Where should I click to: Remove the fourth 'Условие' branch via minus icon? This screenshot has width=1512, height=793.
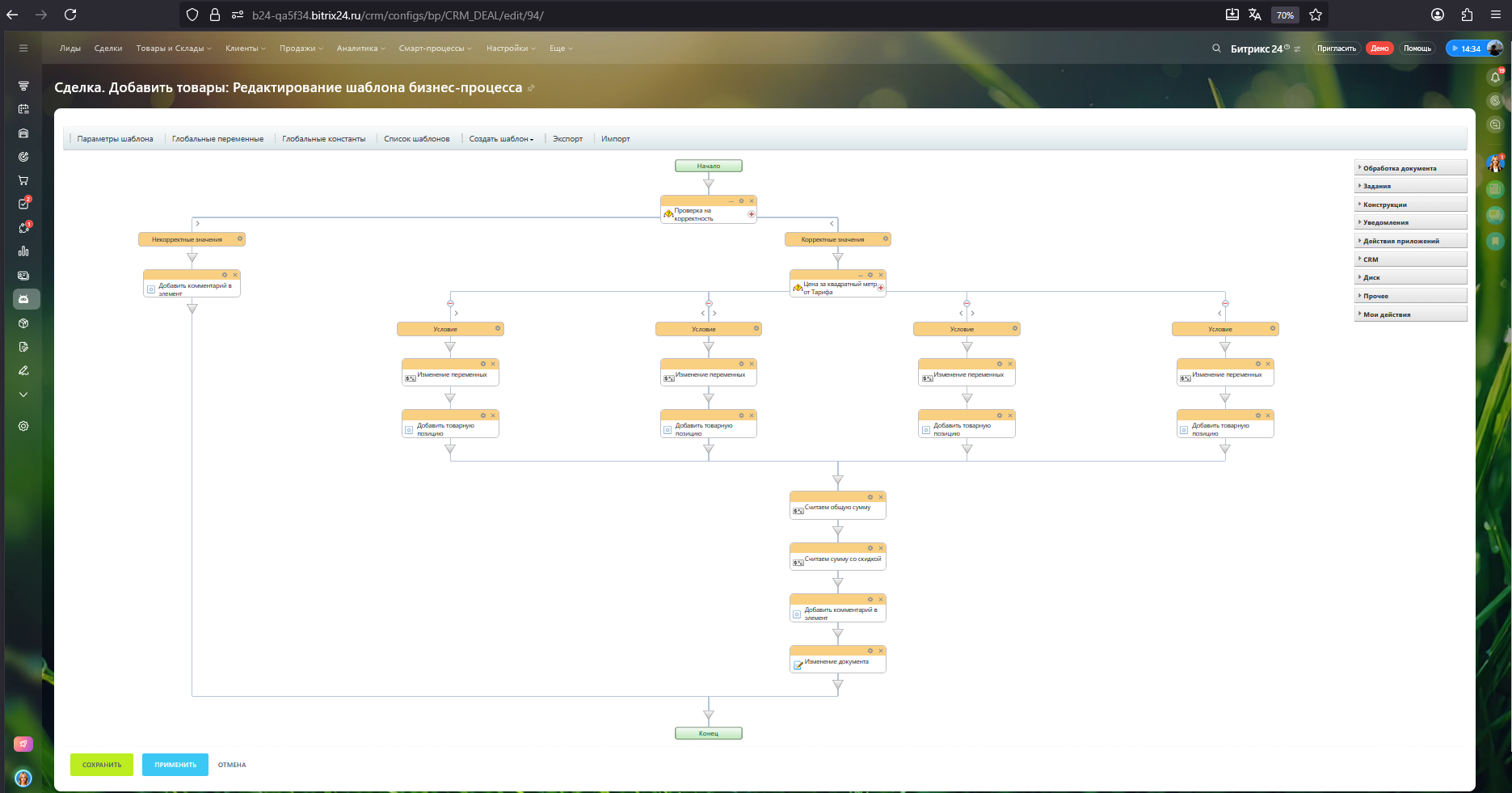point(1225,303)
